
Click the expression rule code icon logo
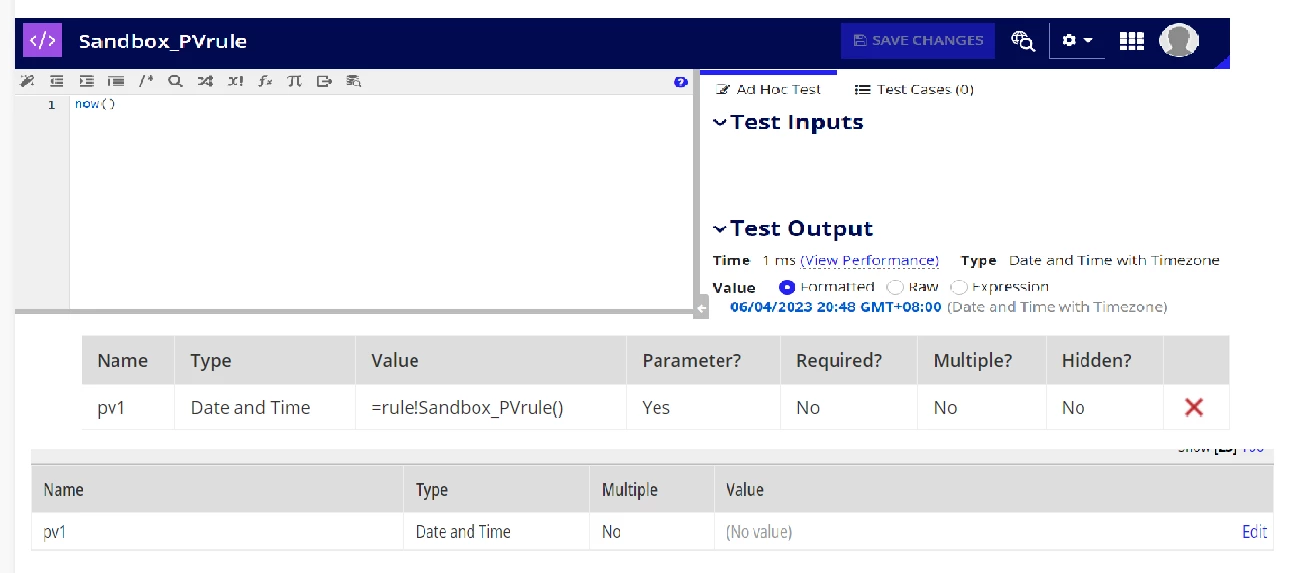pos(43,41)
